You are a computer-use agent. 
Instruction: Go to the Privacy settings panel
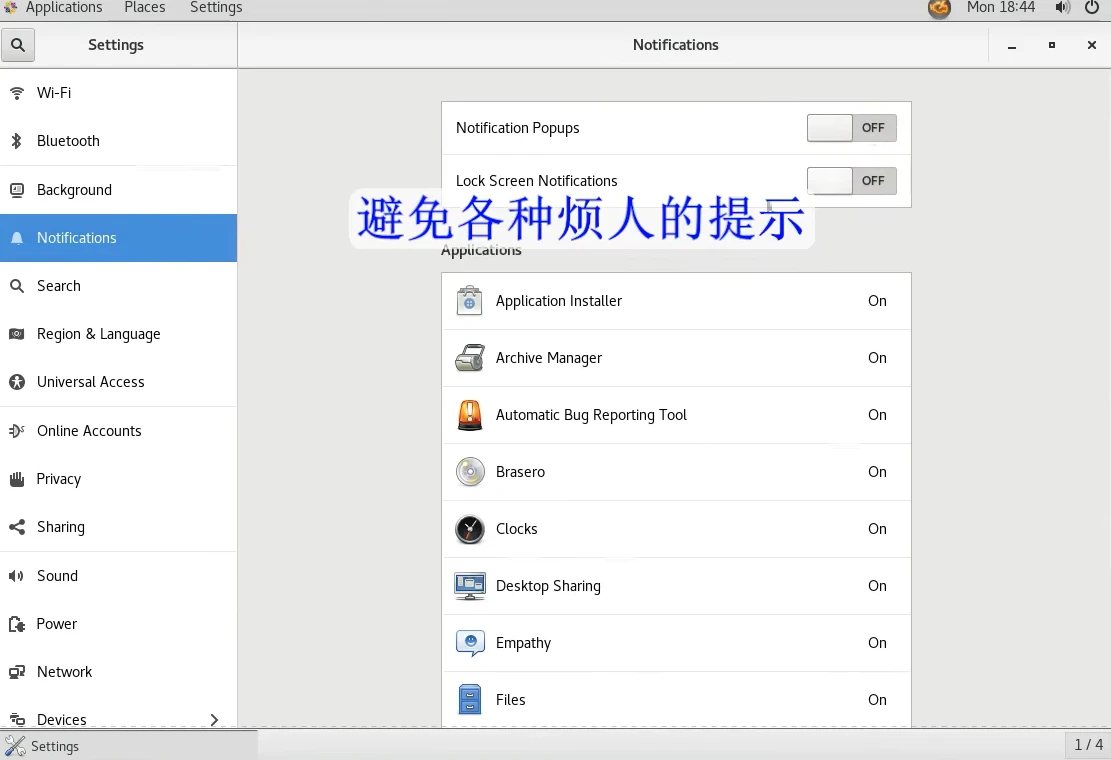118,479
